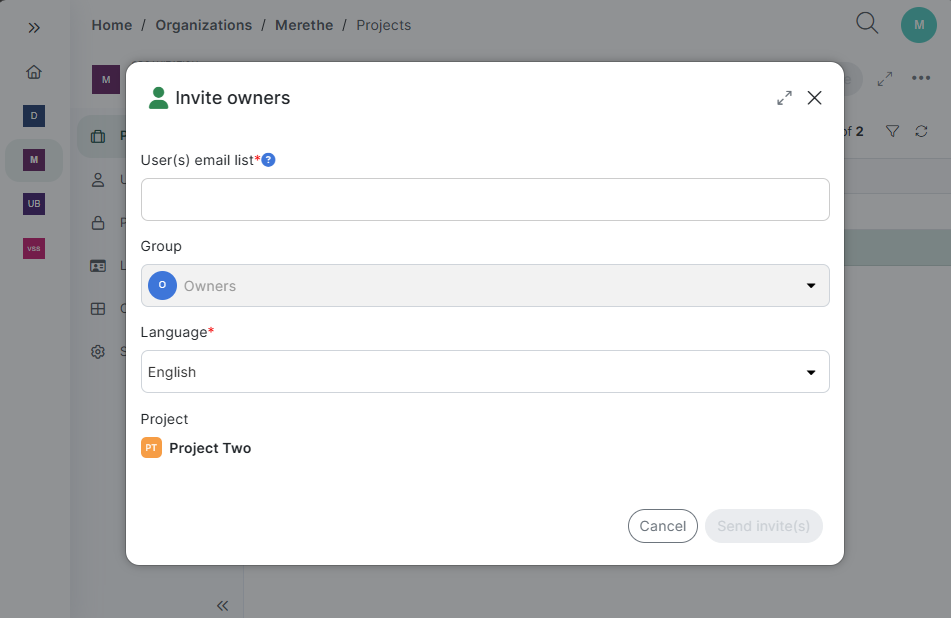The height and width of the screenshot is (618, 951).
Task: Select the UB organization avatar
Action: click(34, 204)
